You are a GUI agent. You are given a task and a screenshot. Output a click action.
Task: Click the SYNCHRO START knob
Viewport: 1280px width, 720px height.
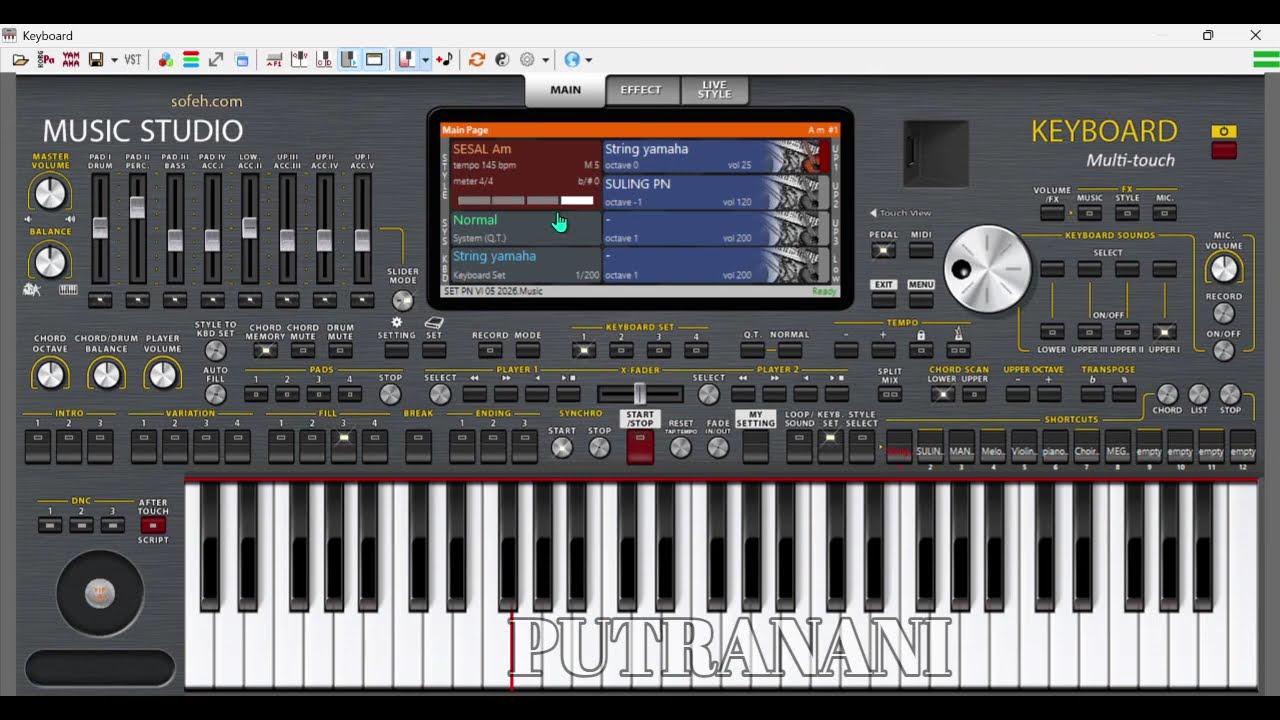[x=562, y=449]
